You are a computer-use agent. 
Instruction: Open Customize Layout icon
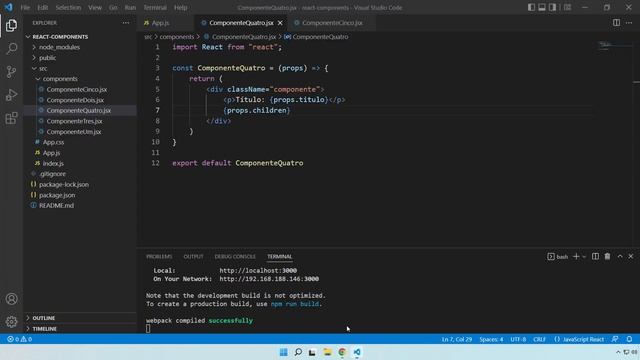567,7
